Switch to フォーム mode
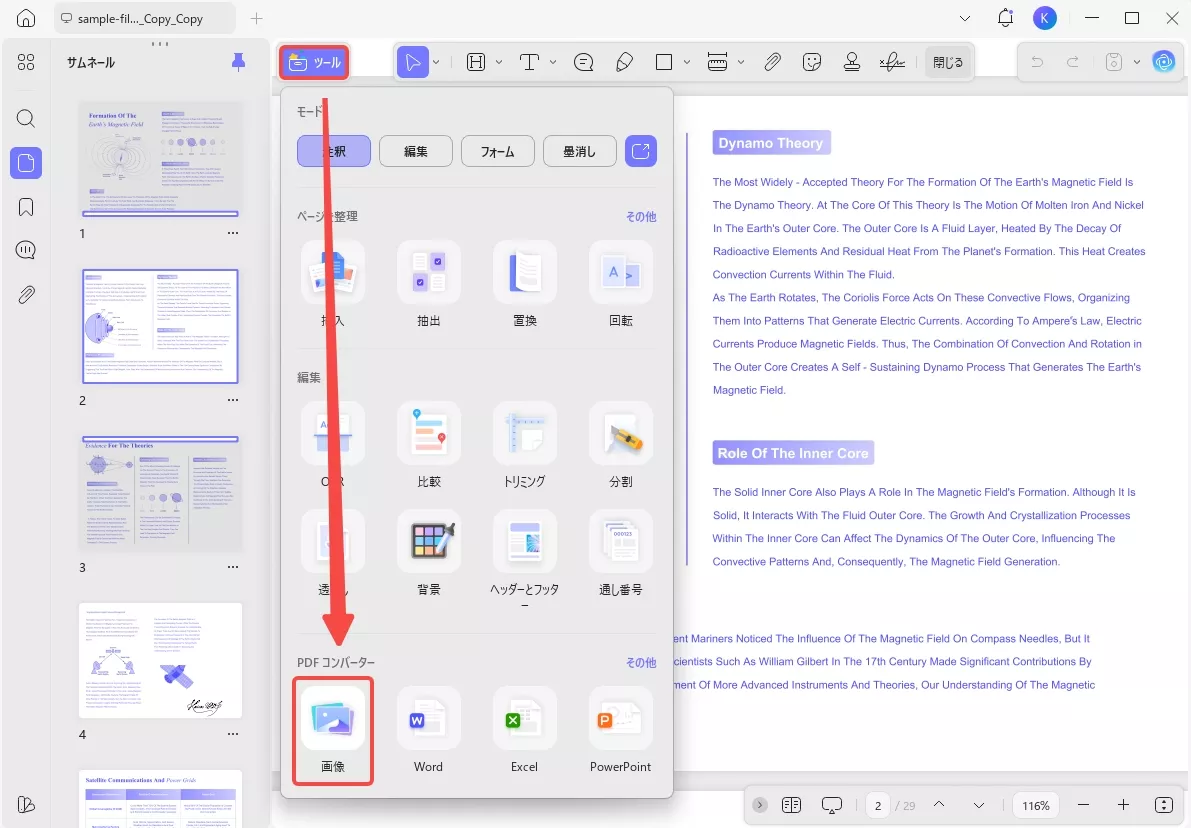 point(498,151)
